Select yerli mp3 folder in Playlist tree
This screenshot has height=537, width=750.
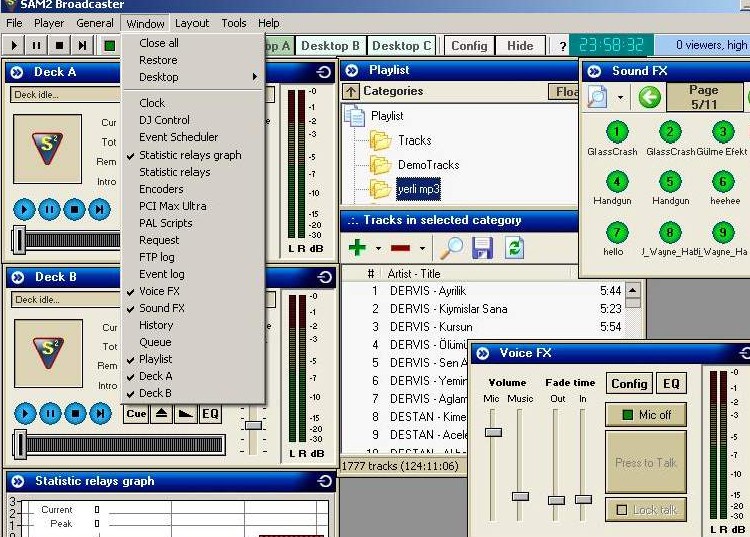[x=418, y=189]
